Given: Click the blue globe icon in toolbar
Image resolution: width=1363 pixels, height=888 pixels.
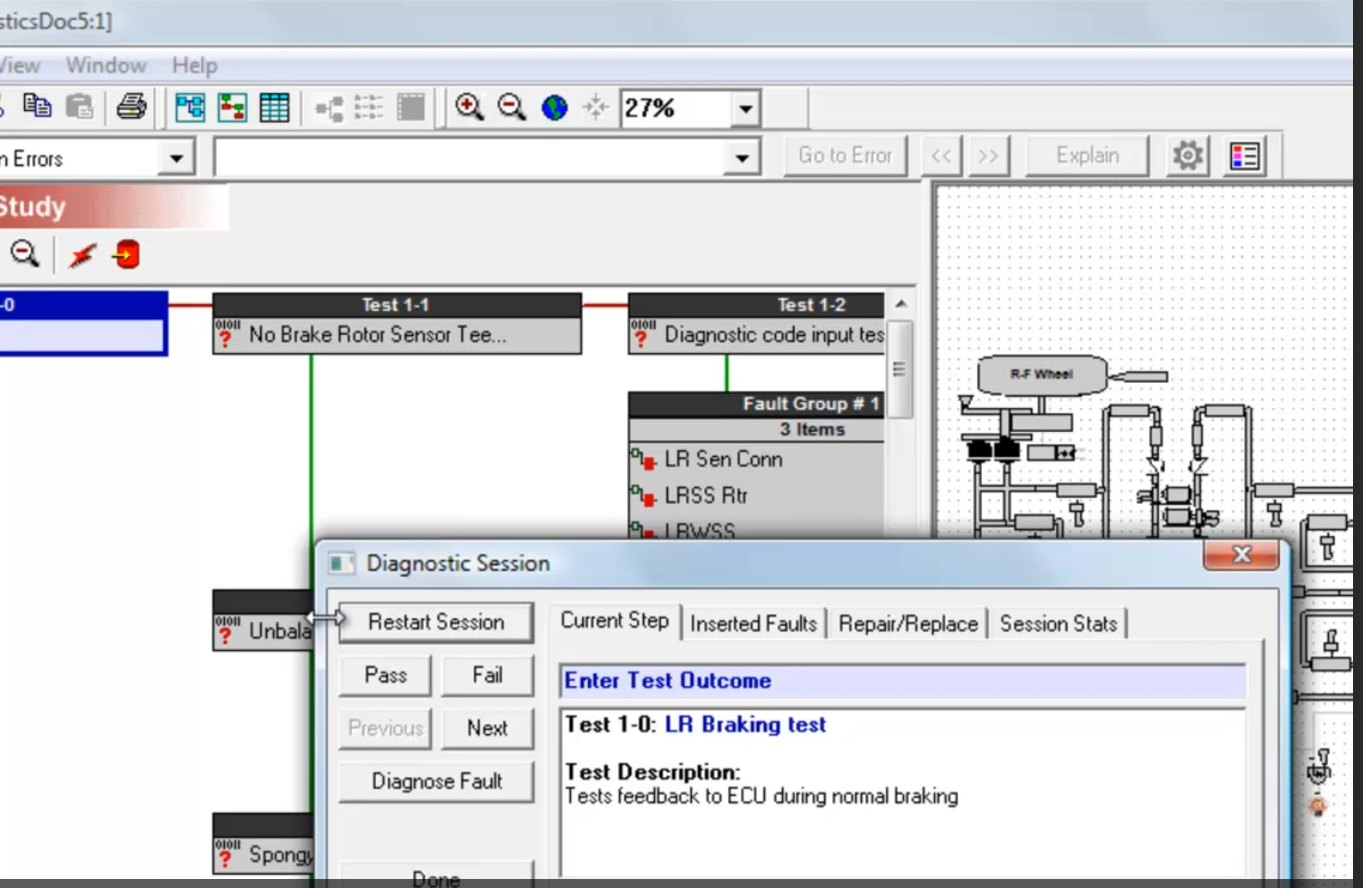Looking at the screenshot, I should [554, 107].
